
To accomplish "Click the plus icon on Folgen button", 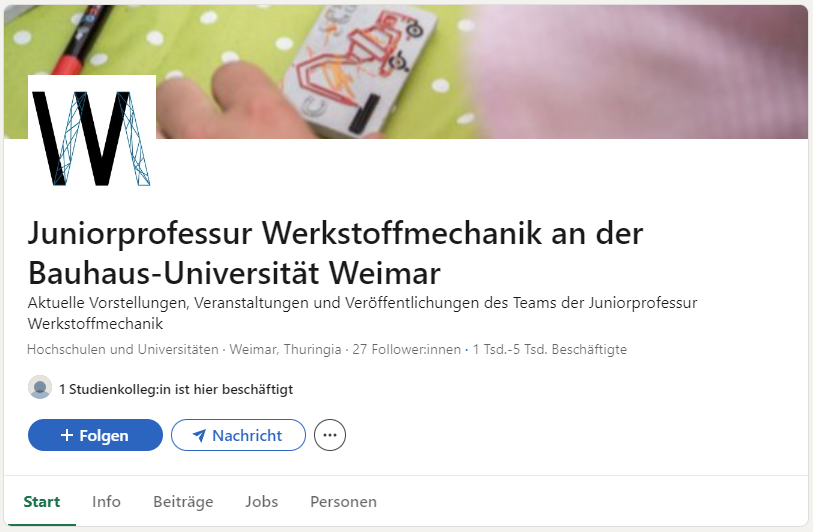I will (x=67, y=435).
